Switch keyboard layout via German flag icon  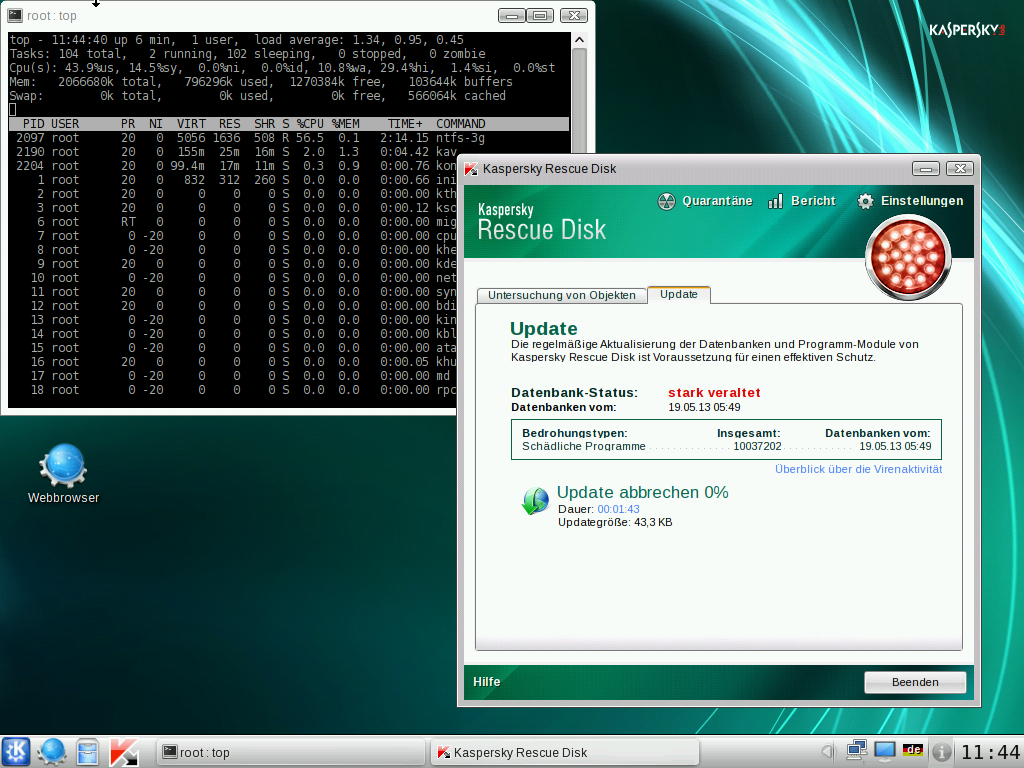tap(912, 751)
